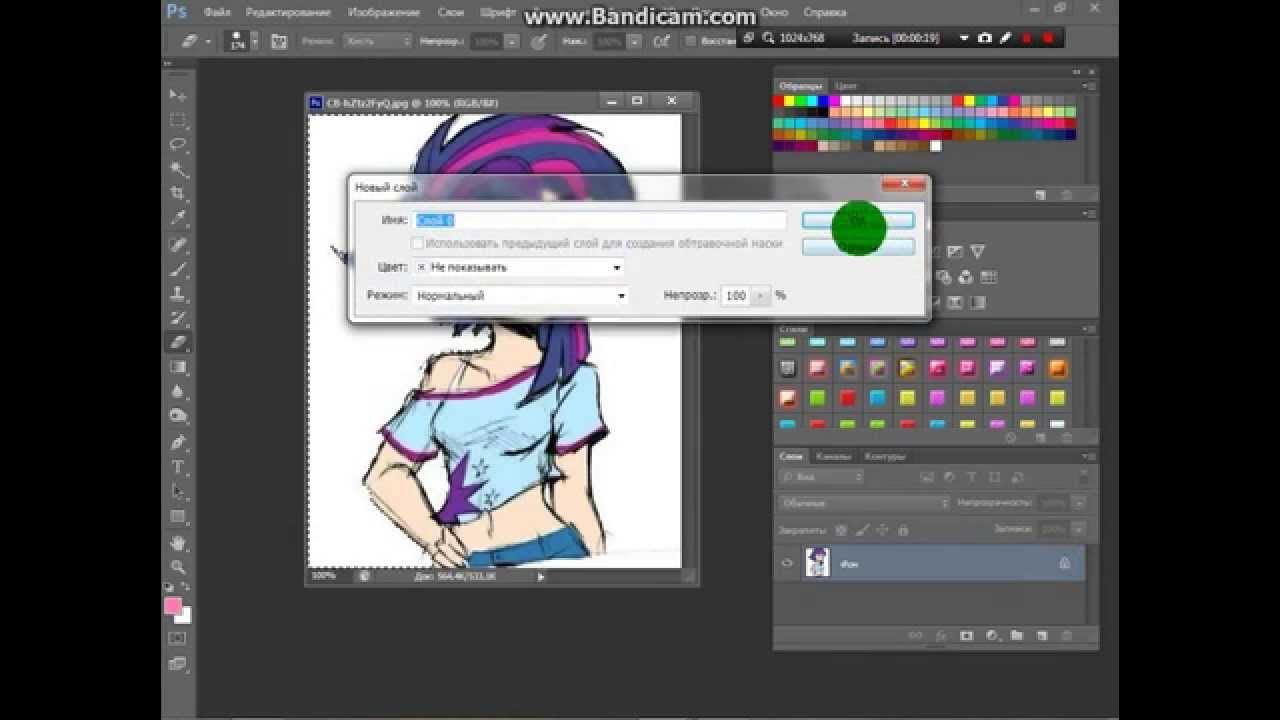Screen dimensions: 1280x720
Task: Click OK in New Layer dialog
Action: tap(858, 220)
